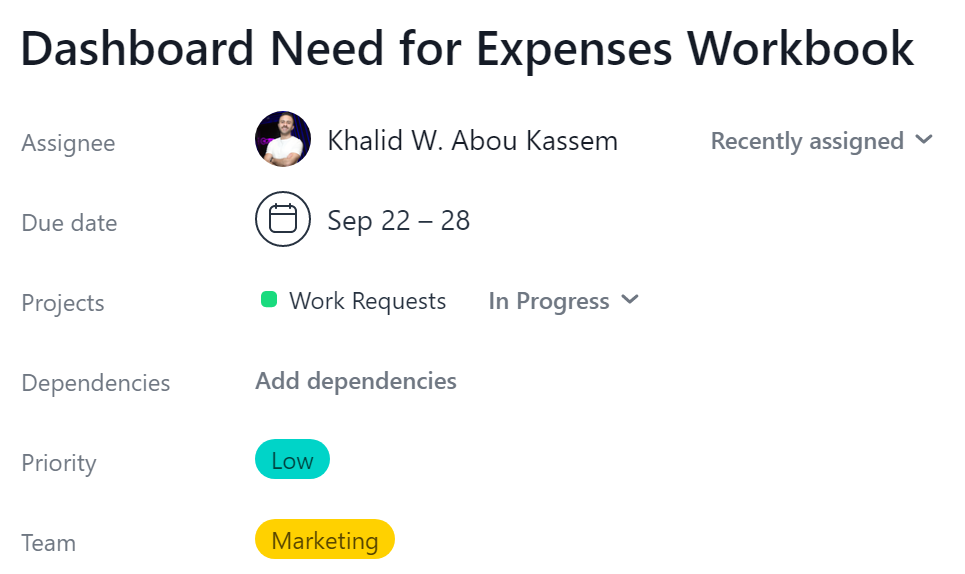Expand the In Progress chevron arrow
The image size is (965, 574).
coord(630,300)
